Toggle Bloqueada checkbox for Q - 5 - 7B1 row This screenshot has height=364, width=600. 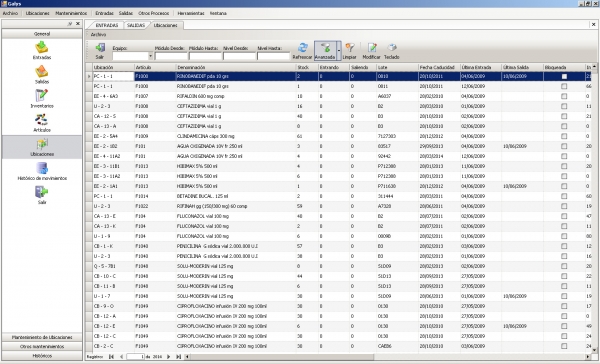564,266
